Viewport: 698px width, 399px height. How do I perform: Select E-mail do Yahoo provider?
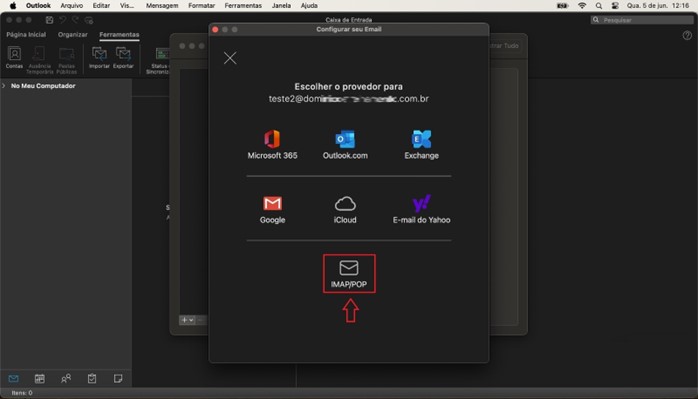pyautogui.click(x=421, y=209)
